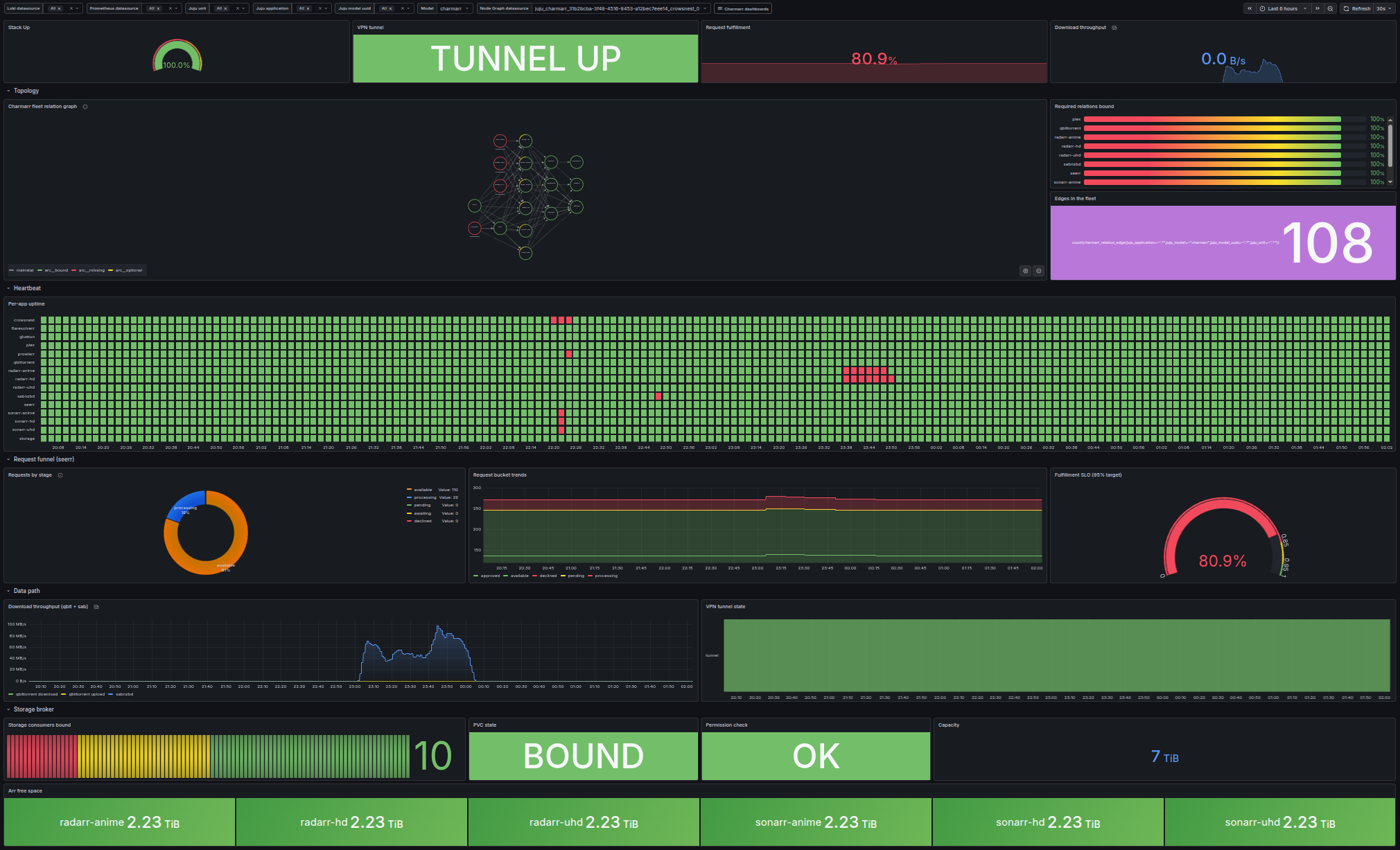Screen dimensions: 1400x850
Task: Toggle arc__optional legend entry
Action: [x=125, y=270]
